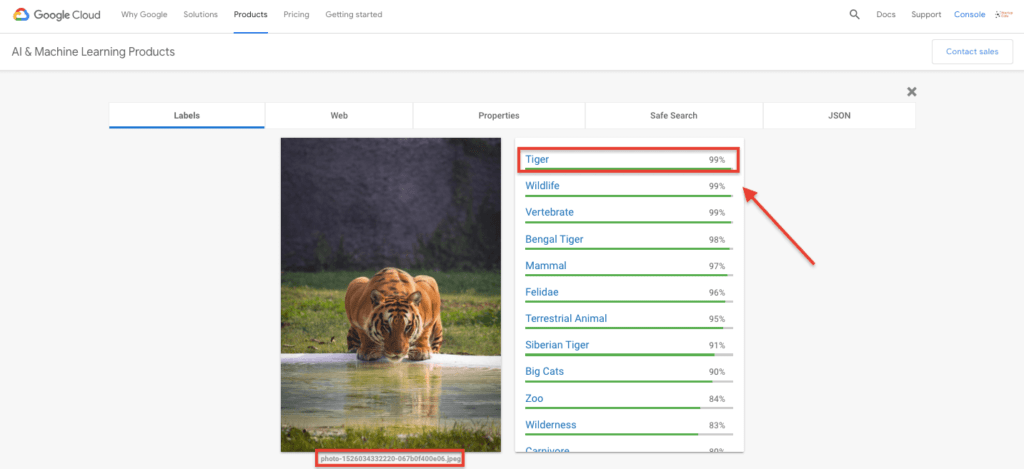
Task: Click the Google Cloud logo
Action: point(58,15)
